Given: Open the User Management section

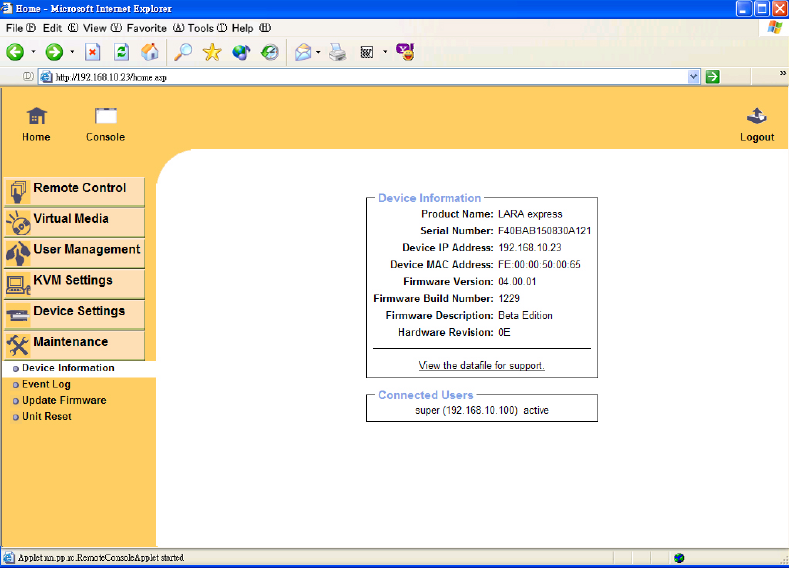Looking at the screenshot, I should pyautogui.click(x=74, y=253).
